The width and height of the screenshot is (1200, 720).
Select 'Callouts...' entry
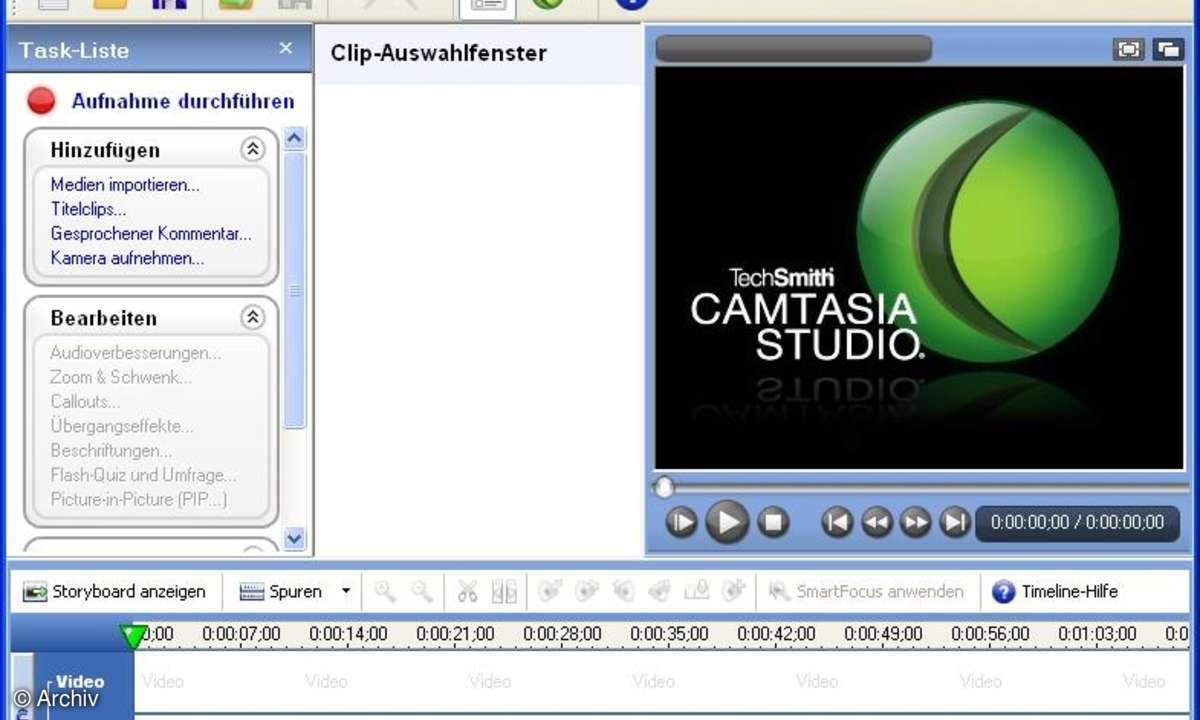tap(85, 402)
